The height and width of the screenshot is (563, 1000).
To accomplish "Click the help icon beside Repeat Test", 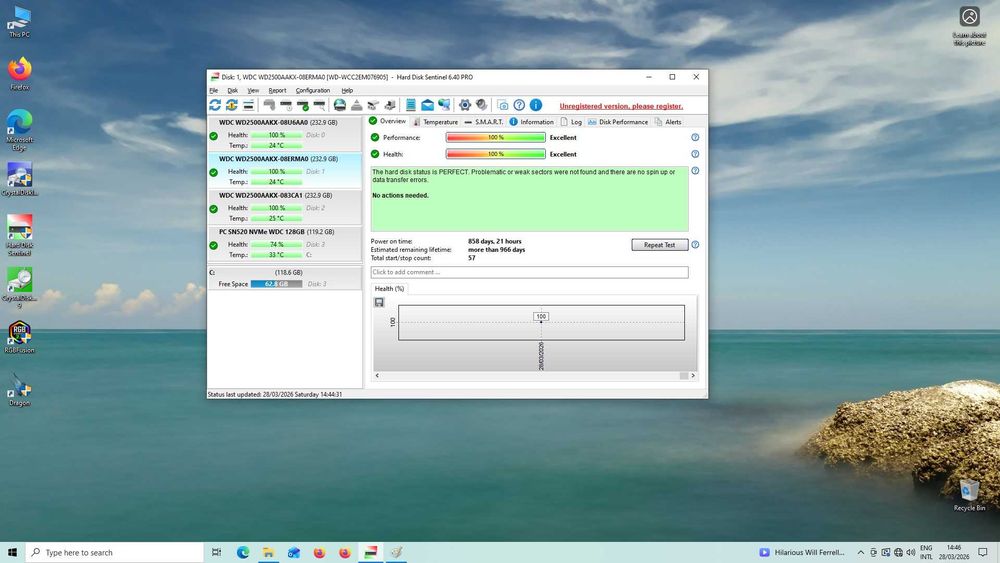I will 695,245.
